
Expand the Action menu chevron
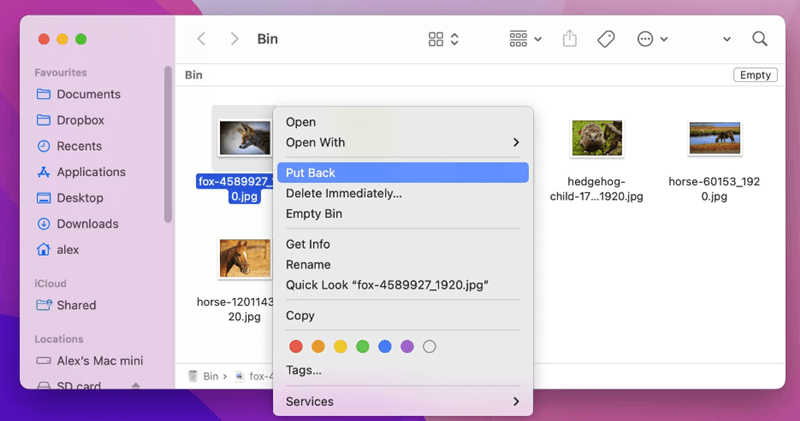pyautogui.click(x=664, y=39)
